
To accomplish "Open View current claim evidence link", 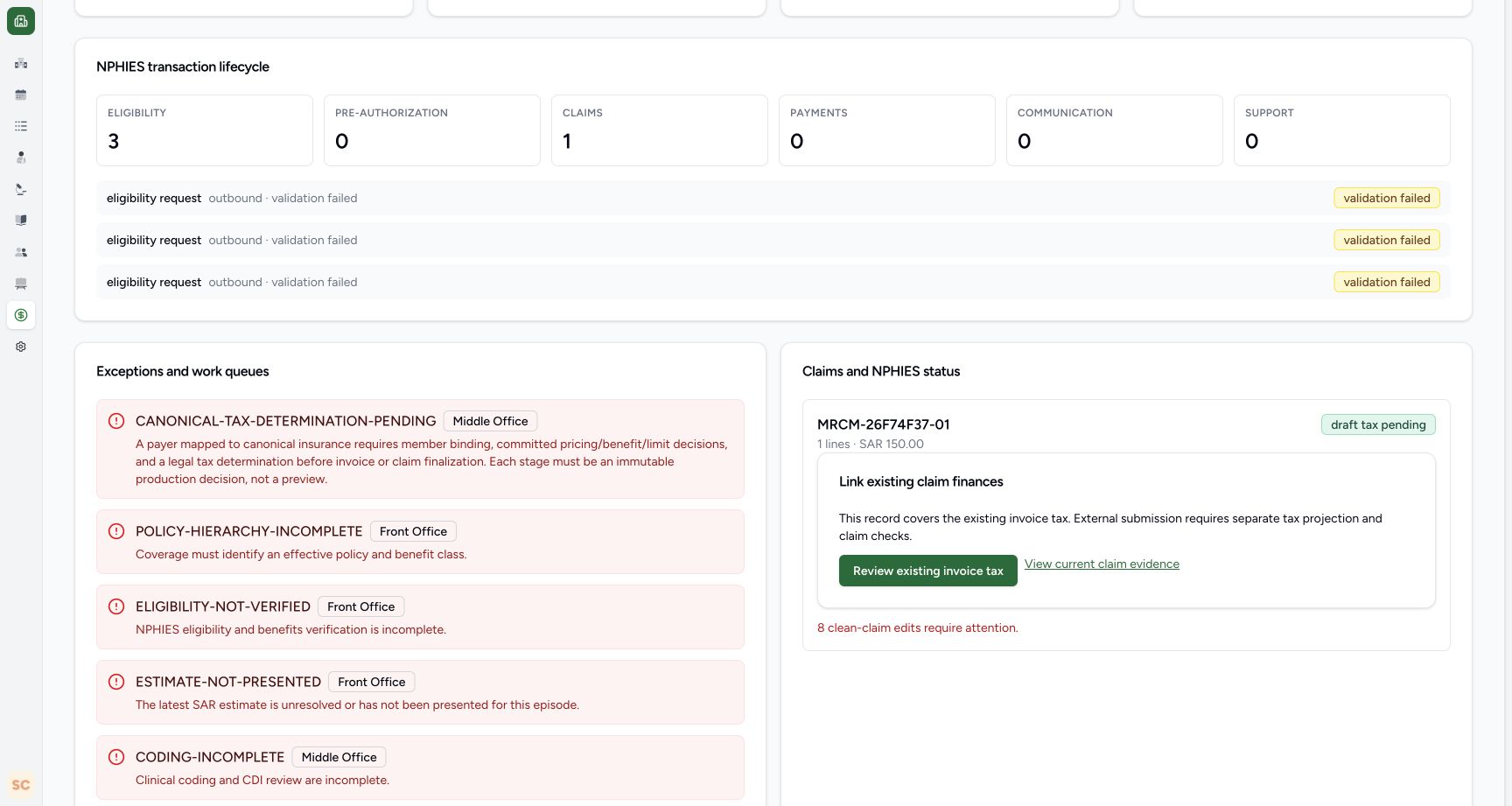I will [1102, 564].
